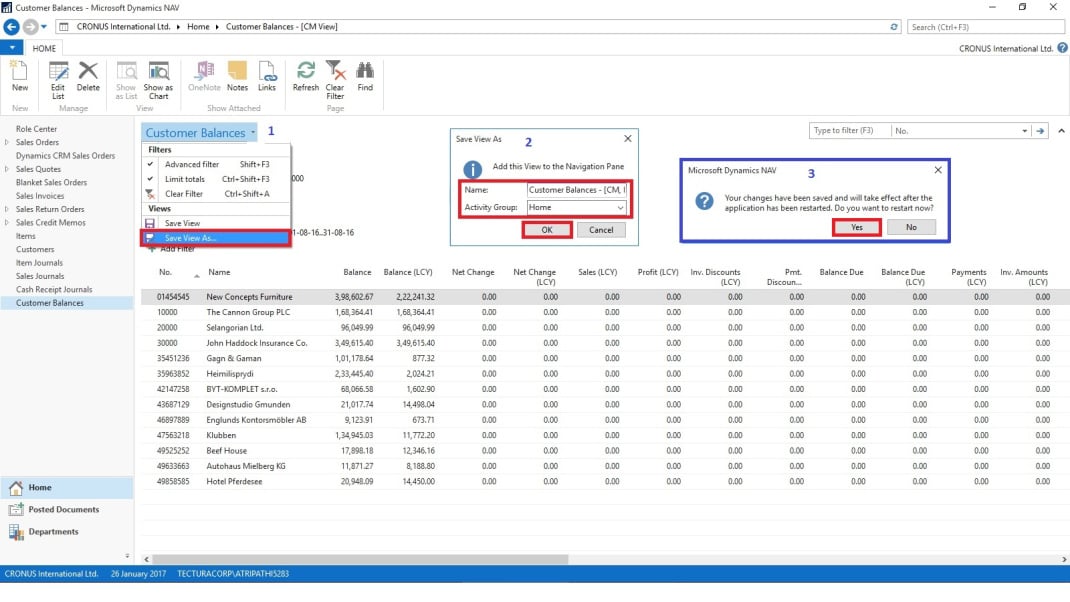
Task: Choose Save View As from the menu
Action: tap(190, 238)
